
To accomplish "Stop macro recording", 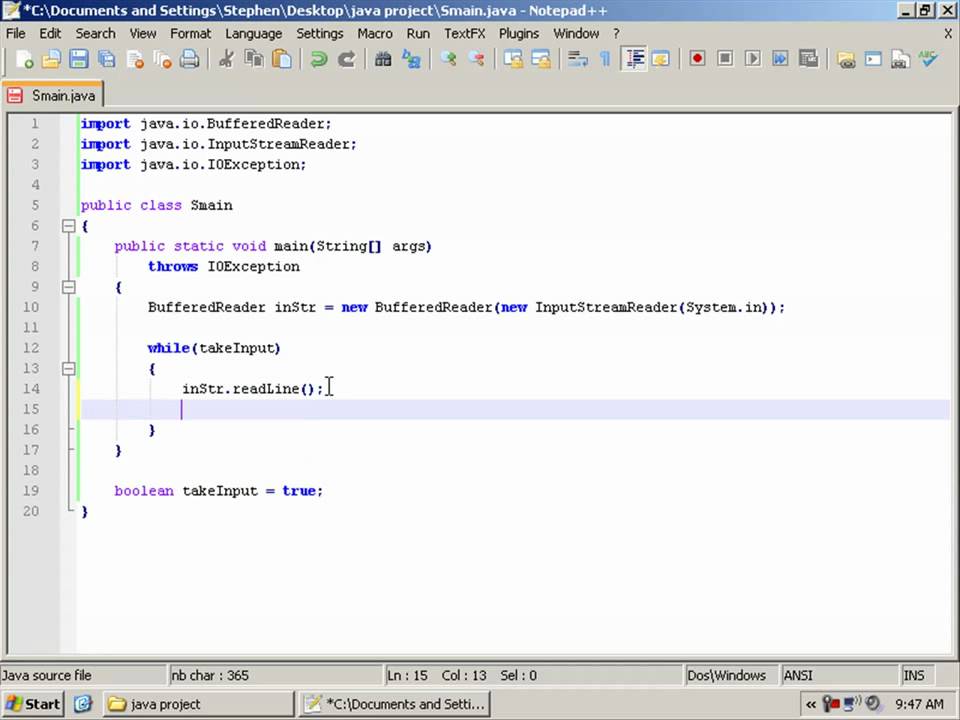I will click(725, 59).
